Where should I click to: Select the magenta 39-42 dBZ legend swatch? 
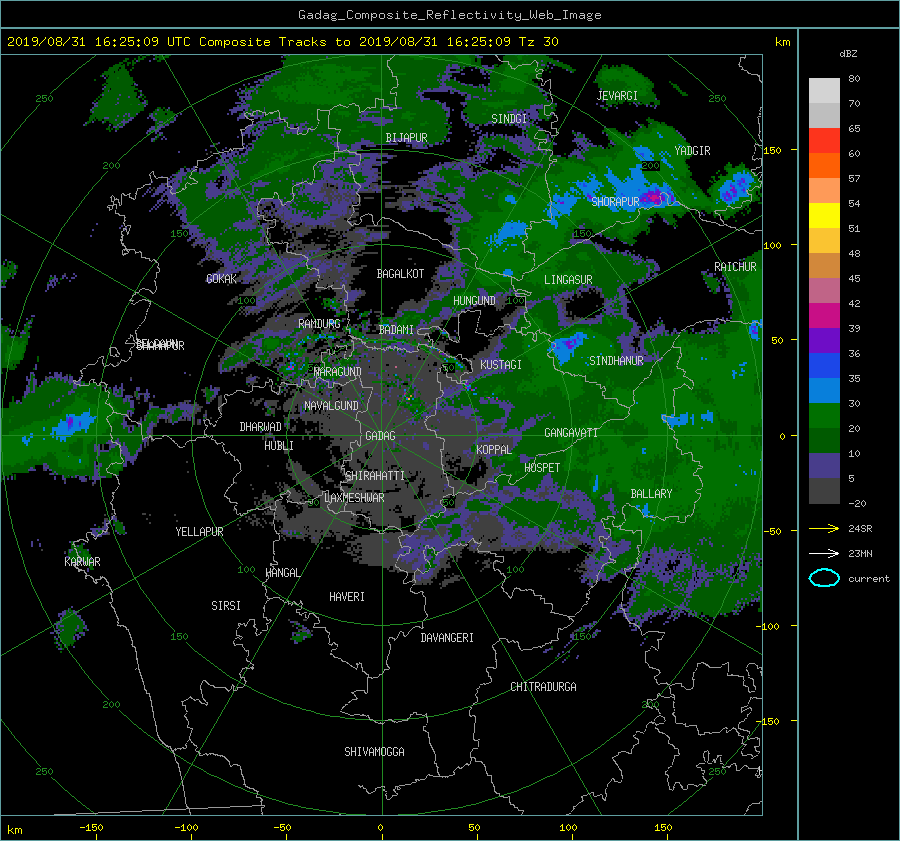[824, 316]
